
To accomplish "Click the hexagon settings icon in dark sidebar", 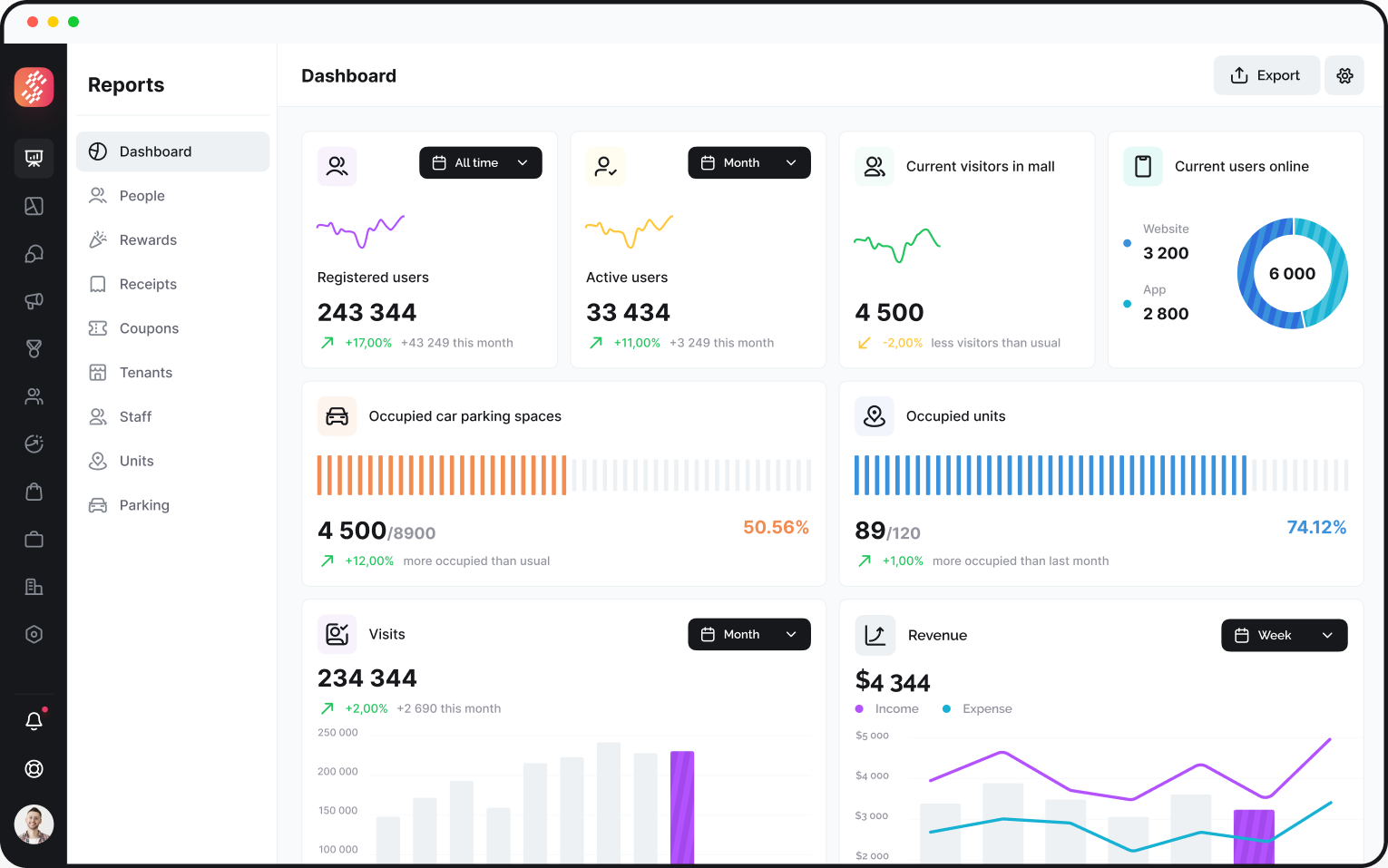I will click(x=34, y=635).
